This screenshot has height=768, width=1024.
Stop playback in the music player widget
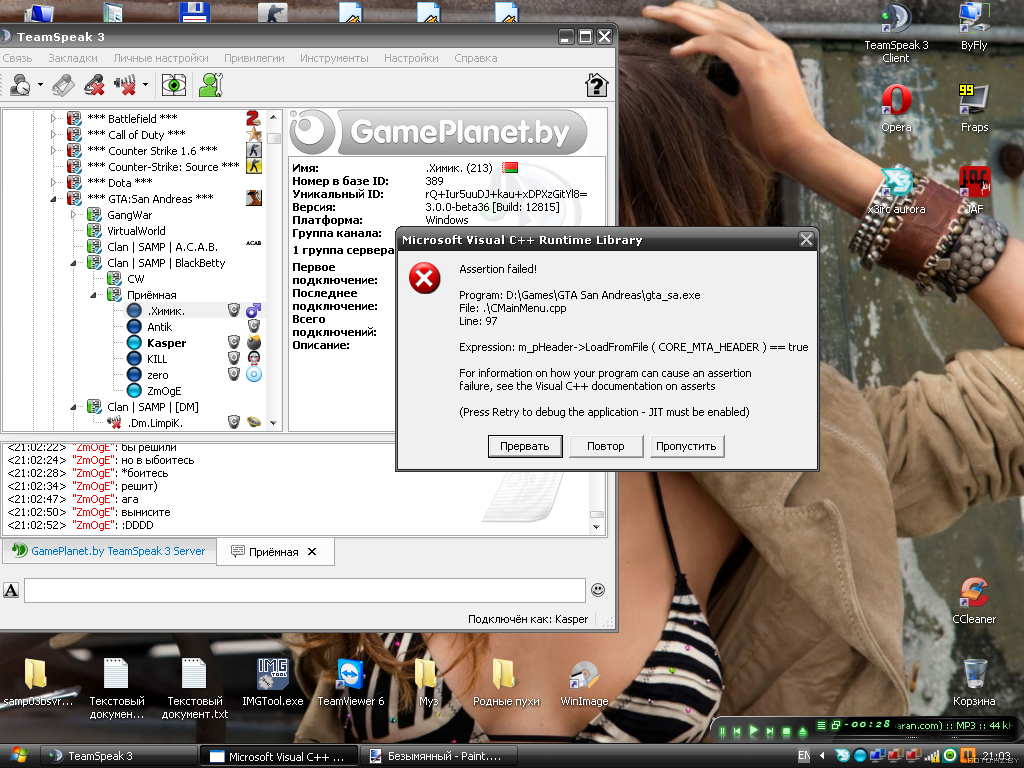(x=786, y=732)
